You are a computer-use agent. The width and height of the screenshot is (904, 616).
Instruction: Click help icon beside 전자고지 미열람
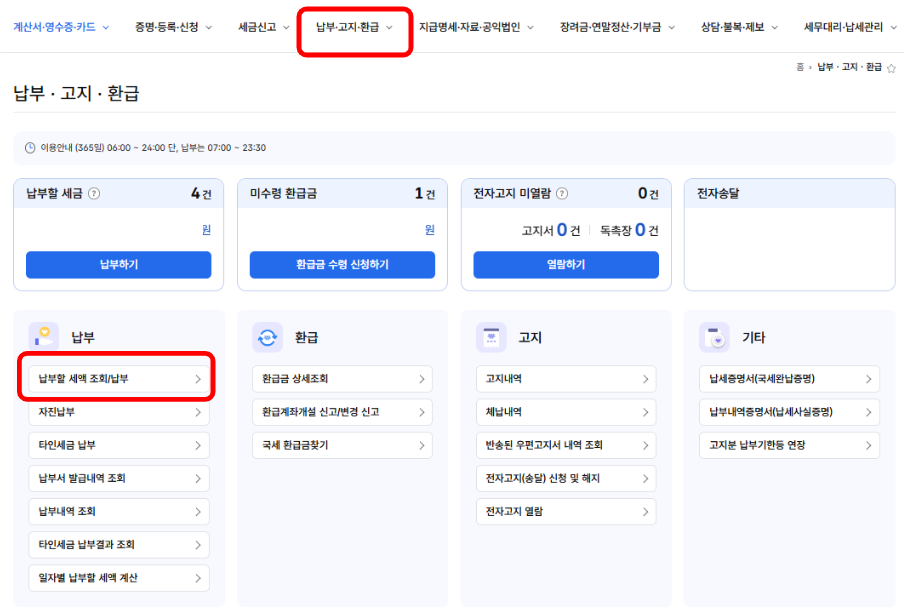click(562, 194)
